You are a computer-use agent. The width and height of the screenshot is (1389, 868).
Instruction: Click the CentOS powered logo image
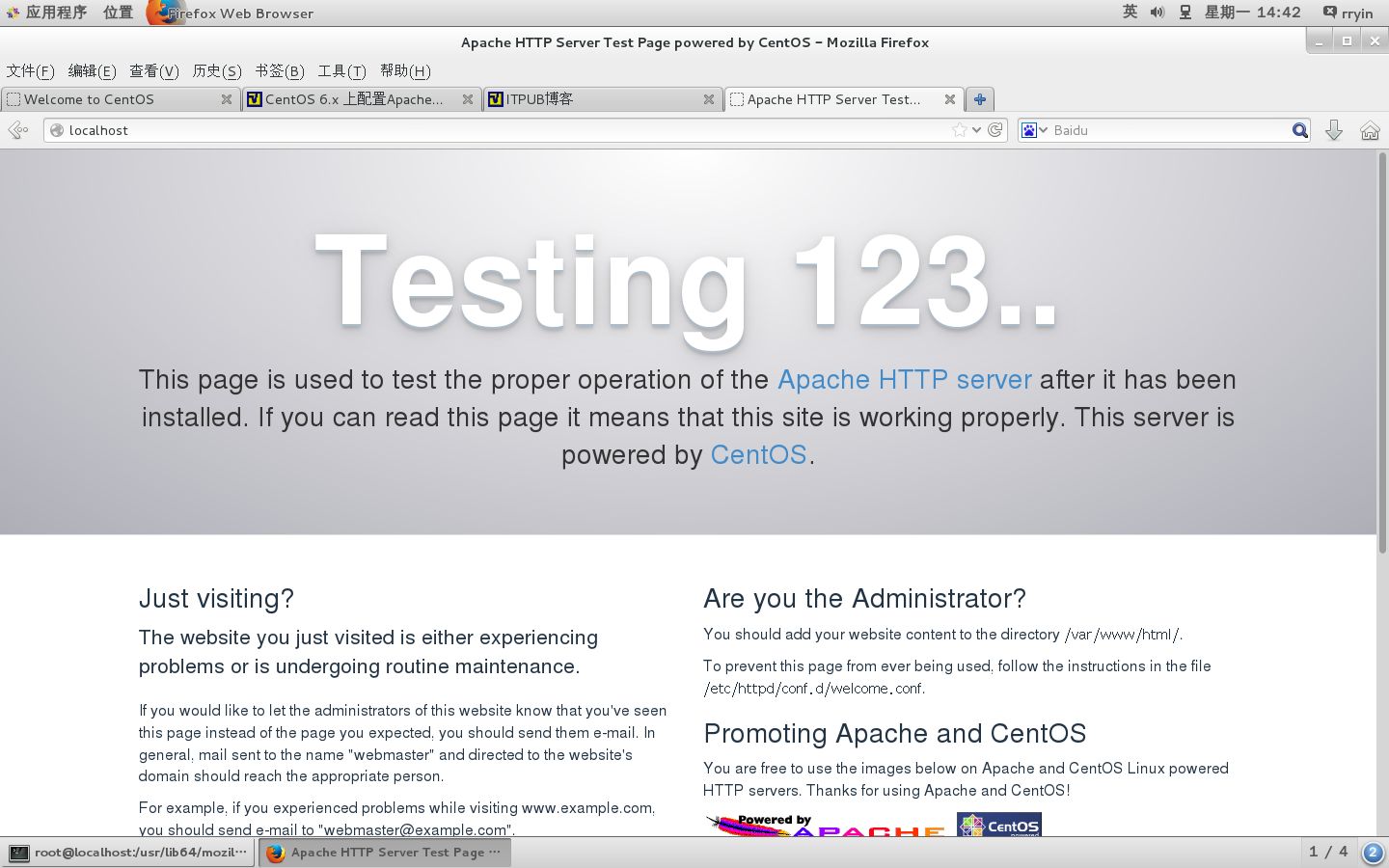pos(999,825)
